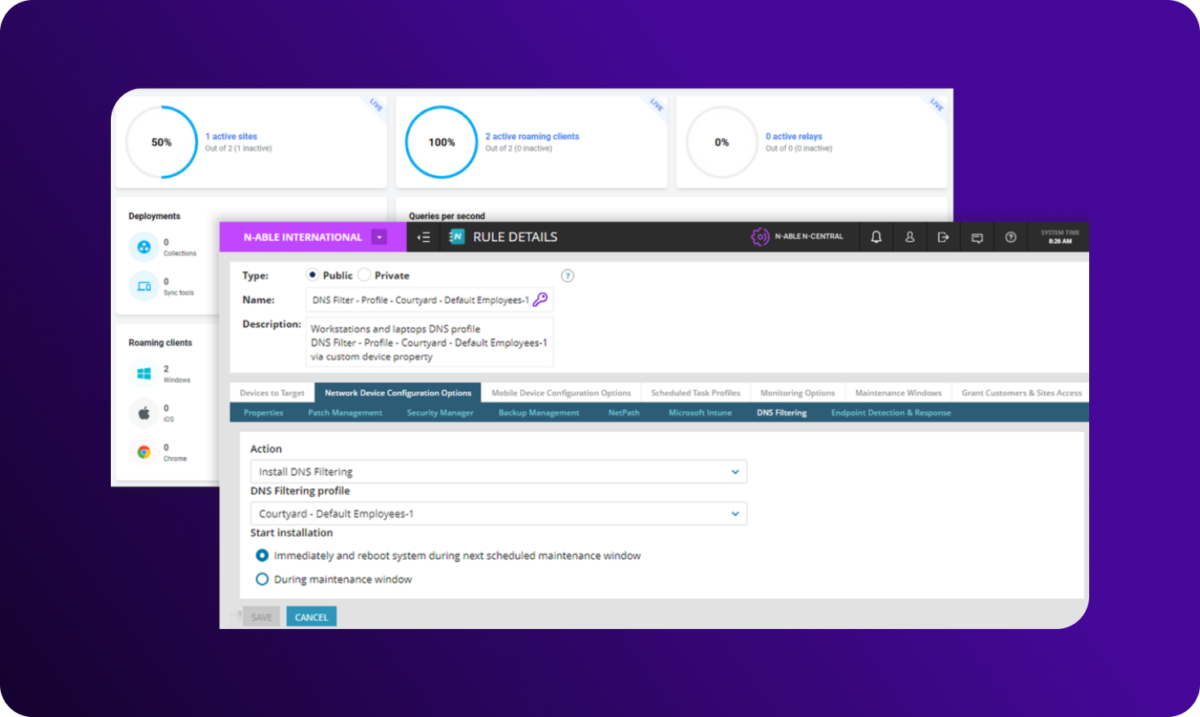Open the Action dropdown Install DNS Filtering

pos(498,471)
